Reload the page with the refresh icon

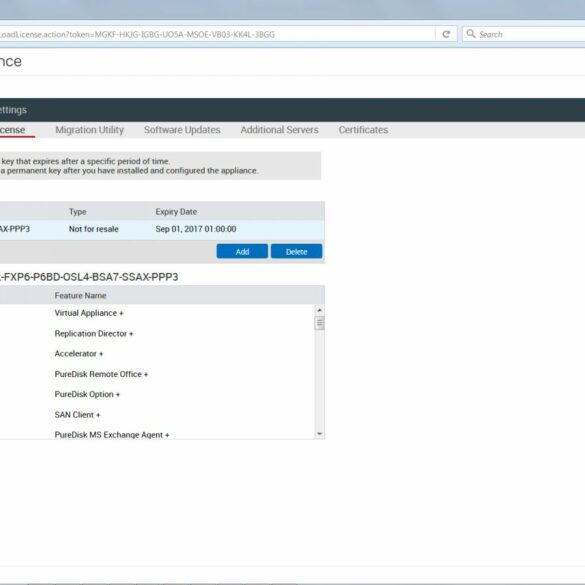[446, 34]
